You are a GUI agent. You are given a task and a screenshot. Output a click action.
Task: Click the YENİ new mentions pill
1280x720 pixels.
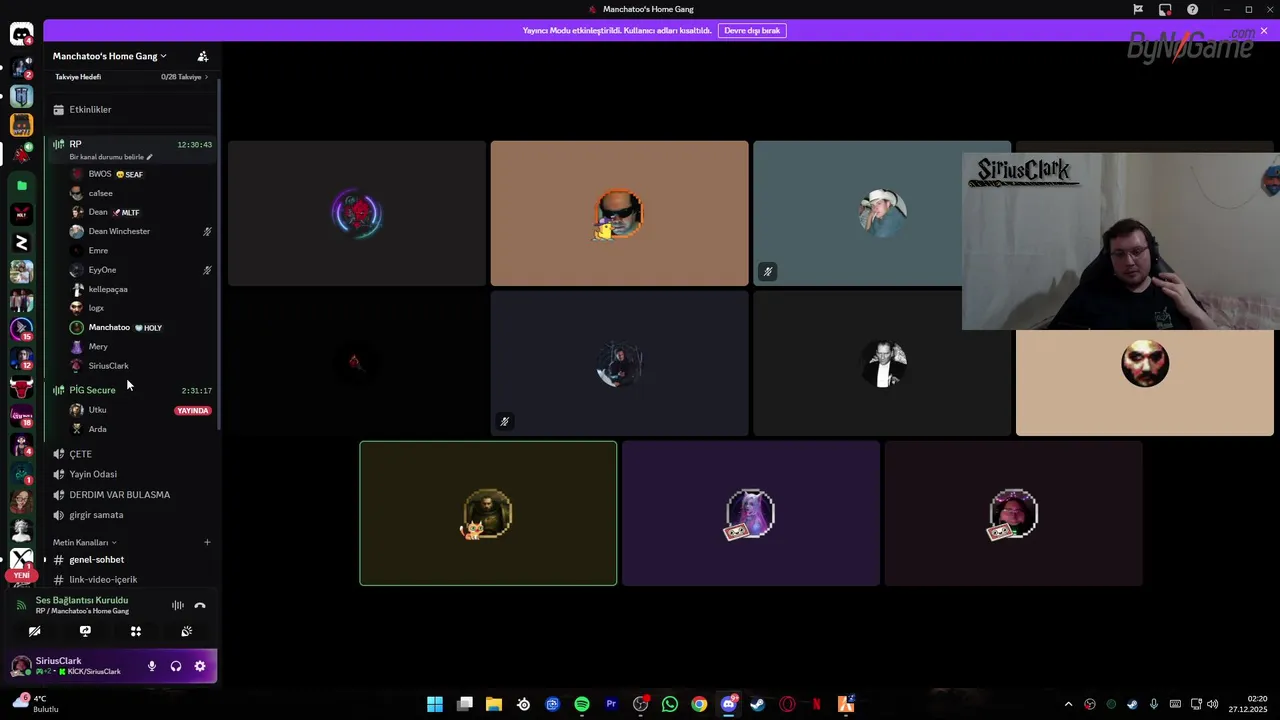pyautogui.click(x=21, y=575)
